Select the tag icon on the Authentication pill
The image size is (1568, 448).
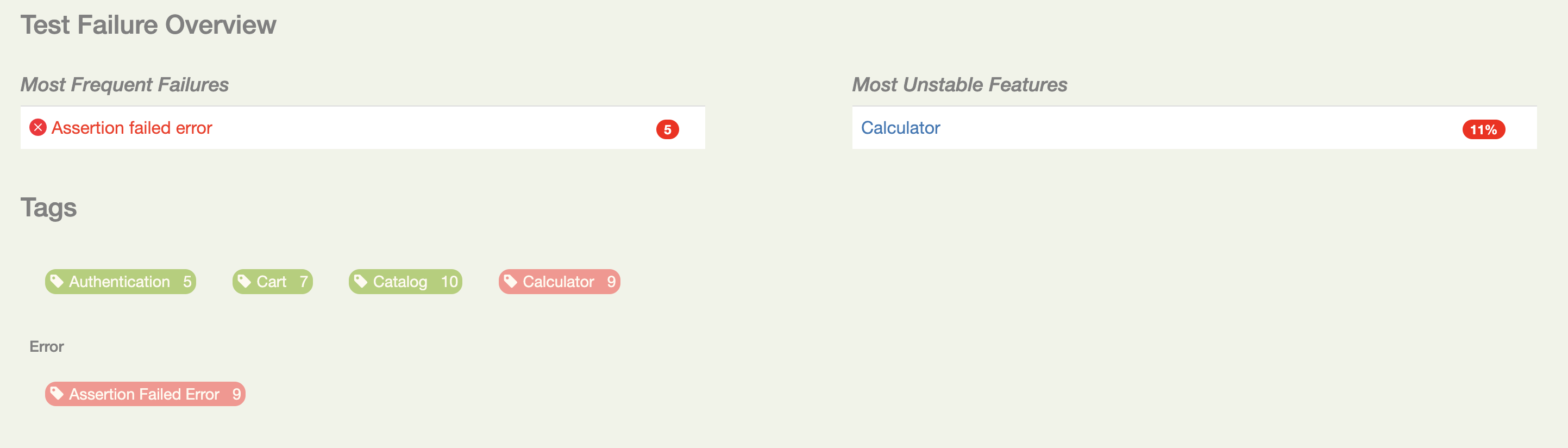[58, 282]
